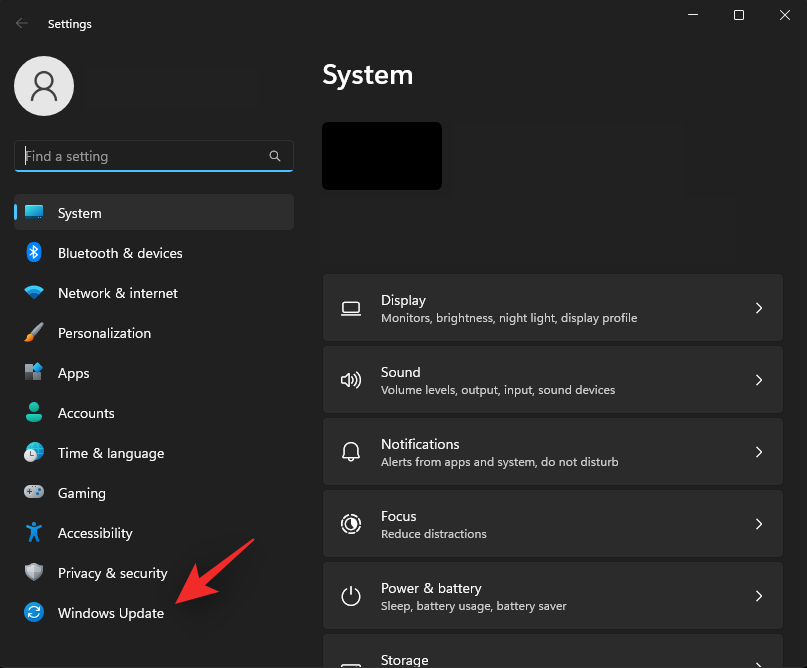Select the Accessibility figure icon
The height and width of the screenshot is (668, 807).
34,533
